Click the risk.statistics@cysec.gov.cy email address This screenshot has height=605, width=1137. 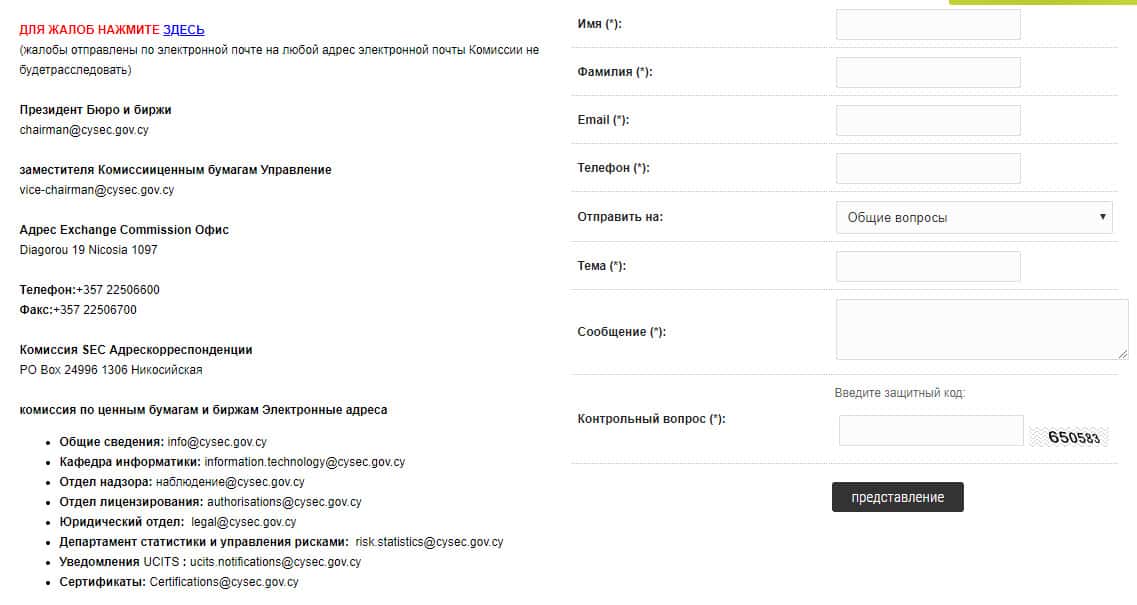coord(429,542)
